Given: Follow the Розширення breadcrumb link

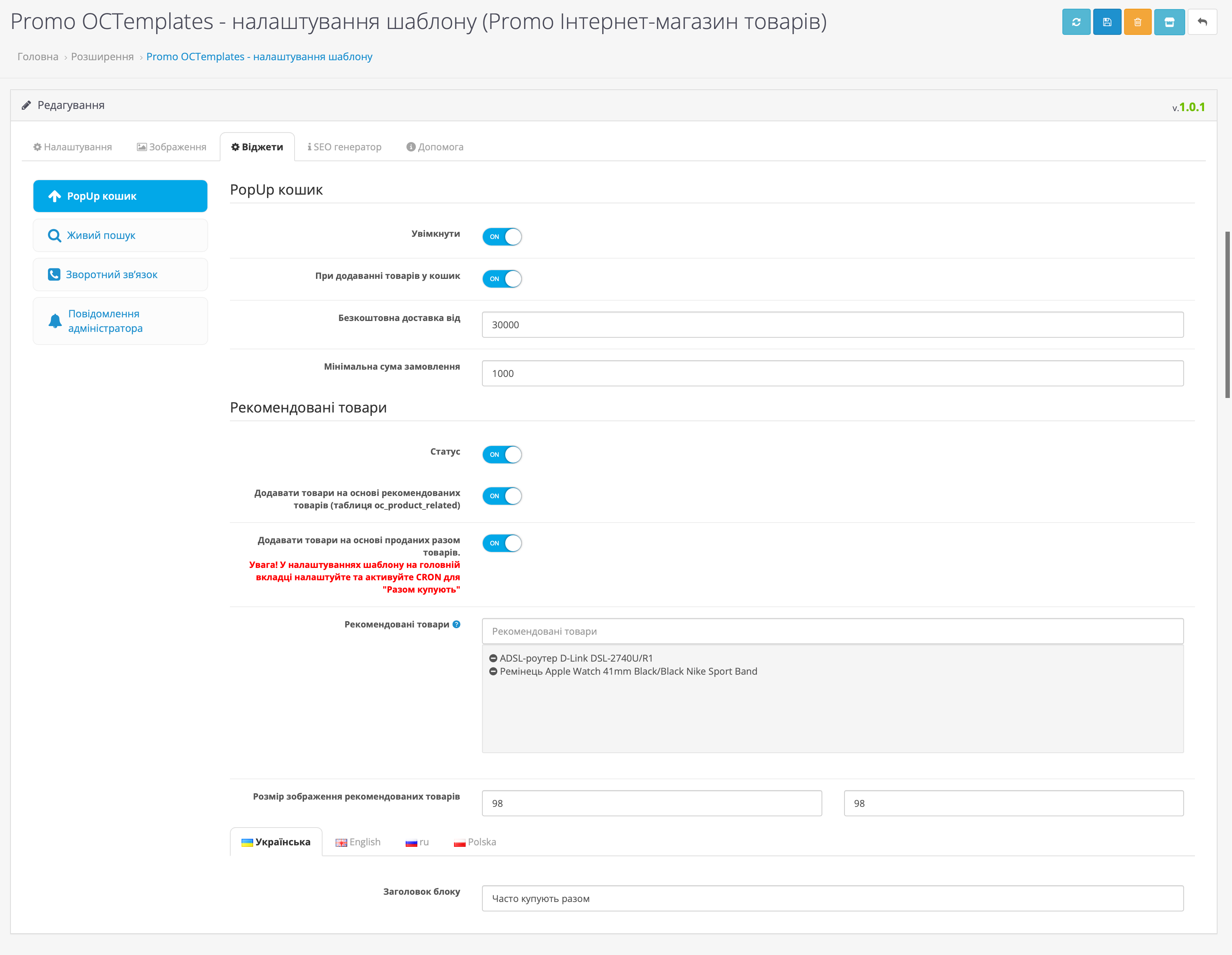Looking at the screenshot, I should point(102,56).
